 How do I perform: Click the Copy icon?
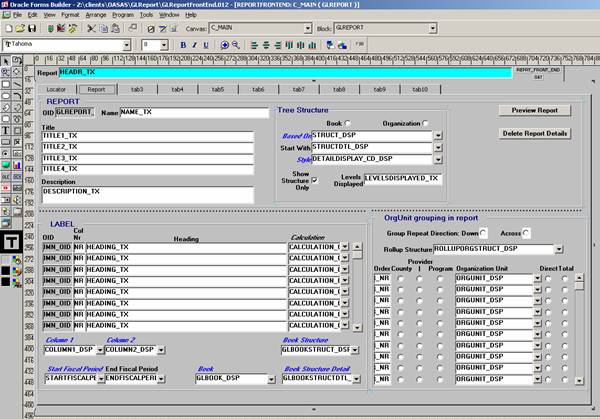pos(103,28)
